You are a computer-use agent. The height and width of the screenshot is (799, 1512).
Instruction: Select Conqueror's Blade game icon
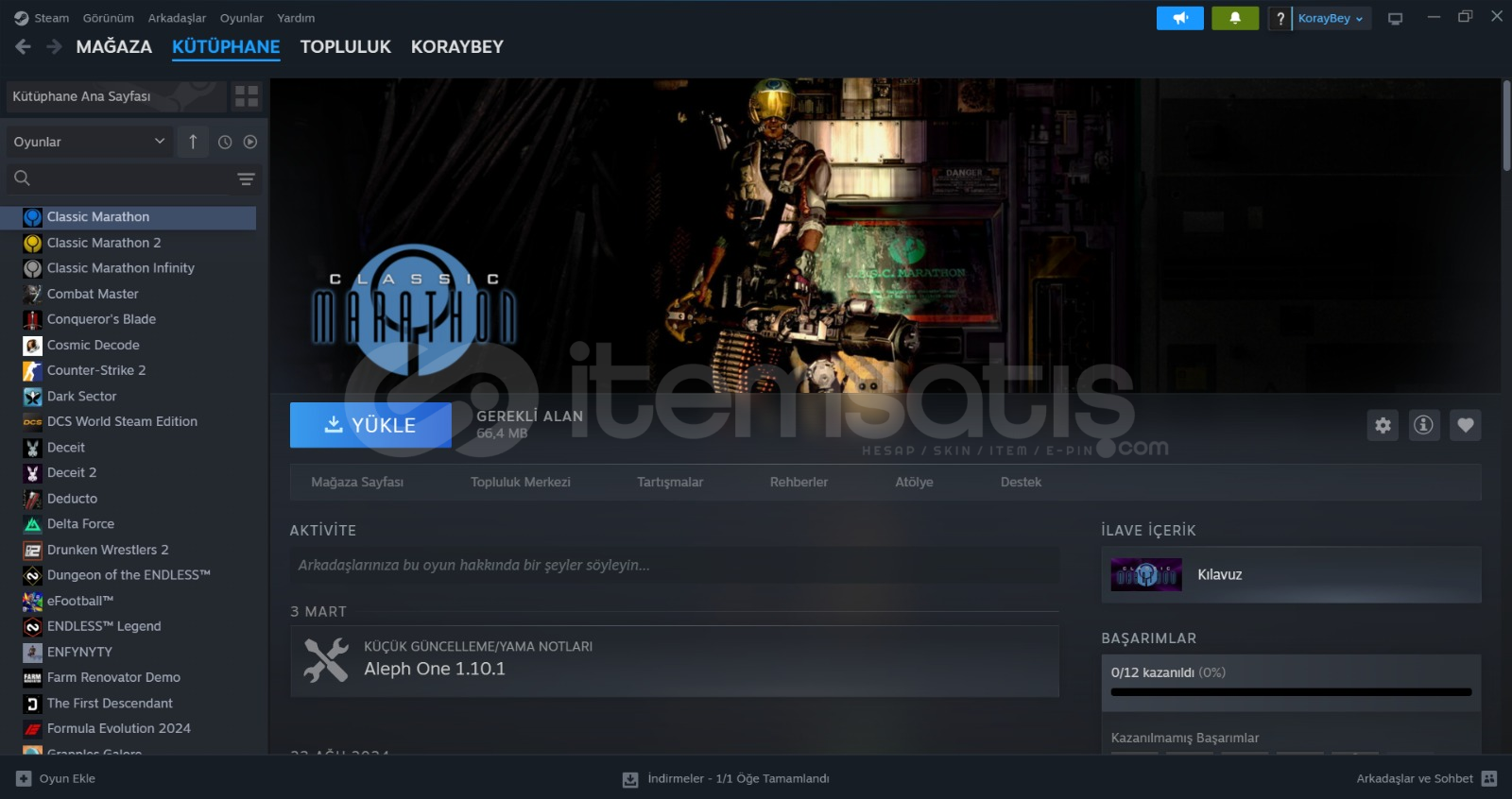click(x=32, y=319)
